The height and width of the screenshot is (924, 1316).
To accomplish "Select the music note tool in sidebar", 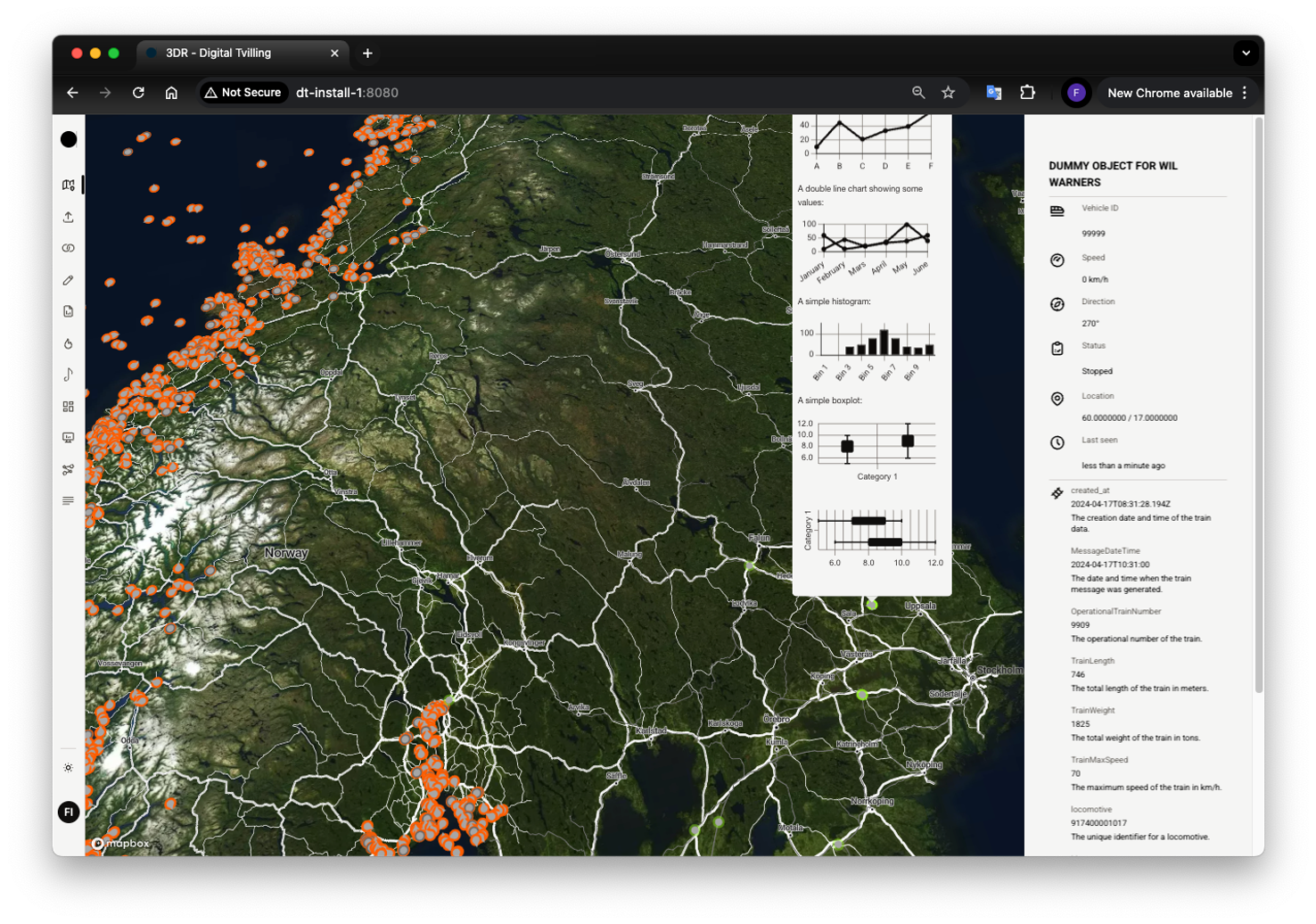I will coord(68,375).
